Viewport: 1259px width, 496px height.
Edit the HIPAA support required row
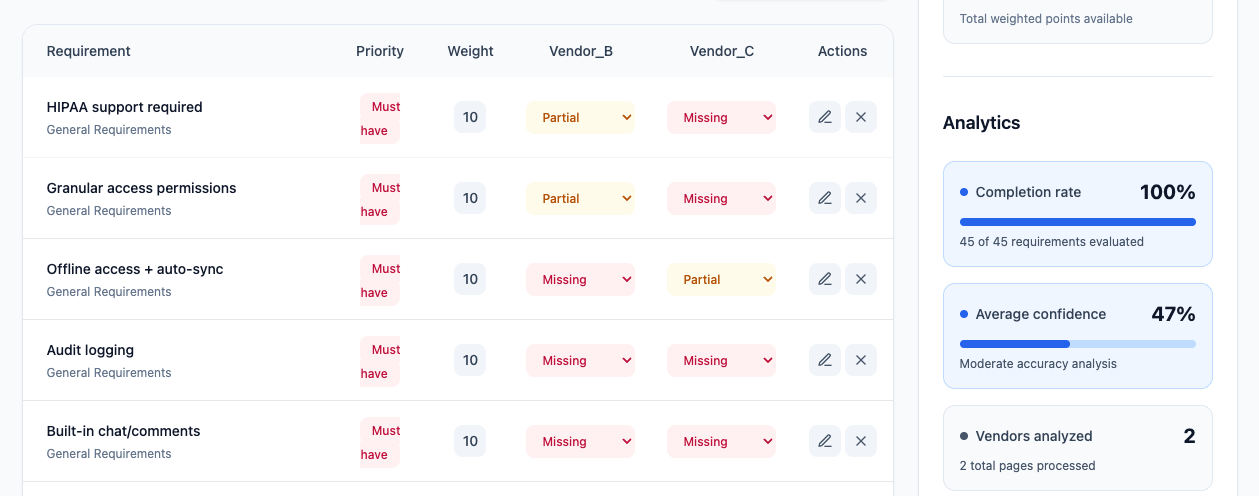click(825, 117)
